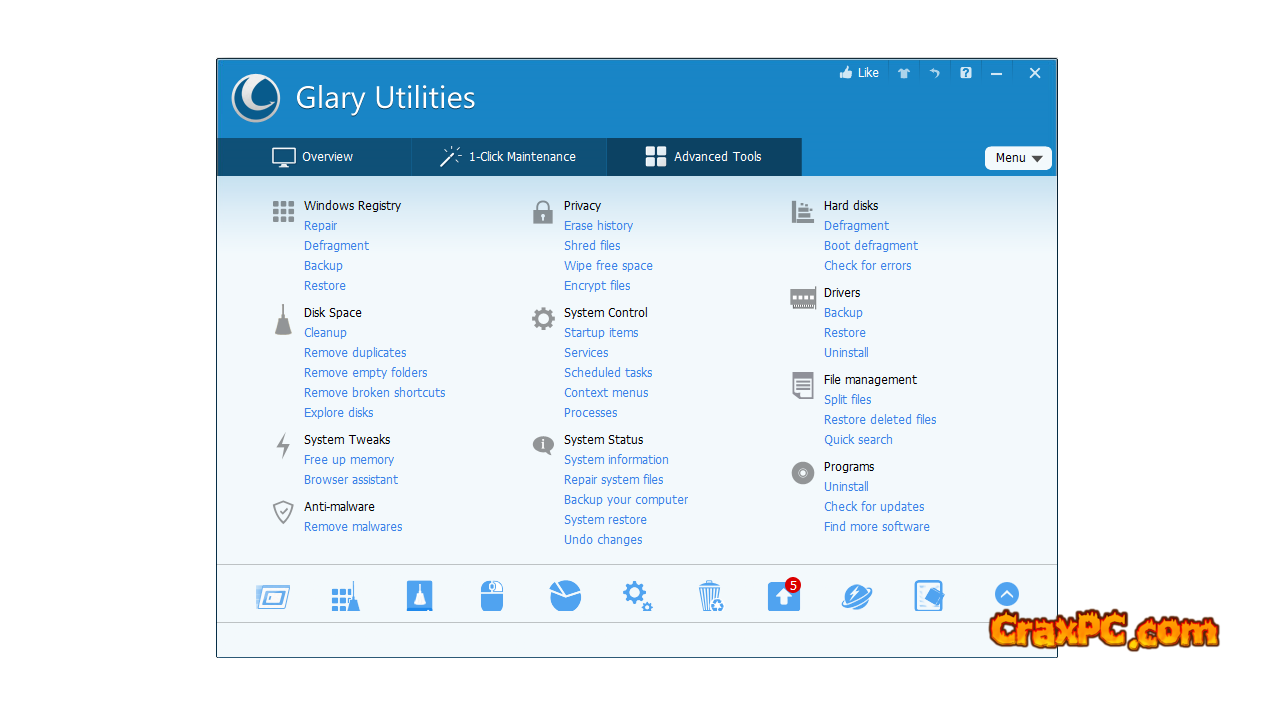Screen dimensions: 1280x720
Task: Click the mouse-shaped icon in bottom toolbar
Action: tap(492, 596)
